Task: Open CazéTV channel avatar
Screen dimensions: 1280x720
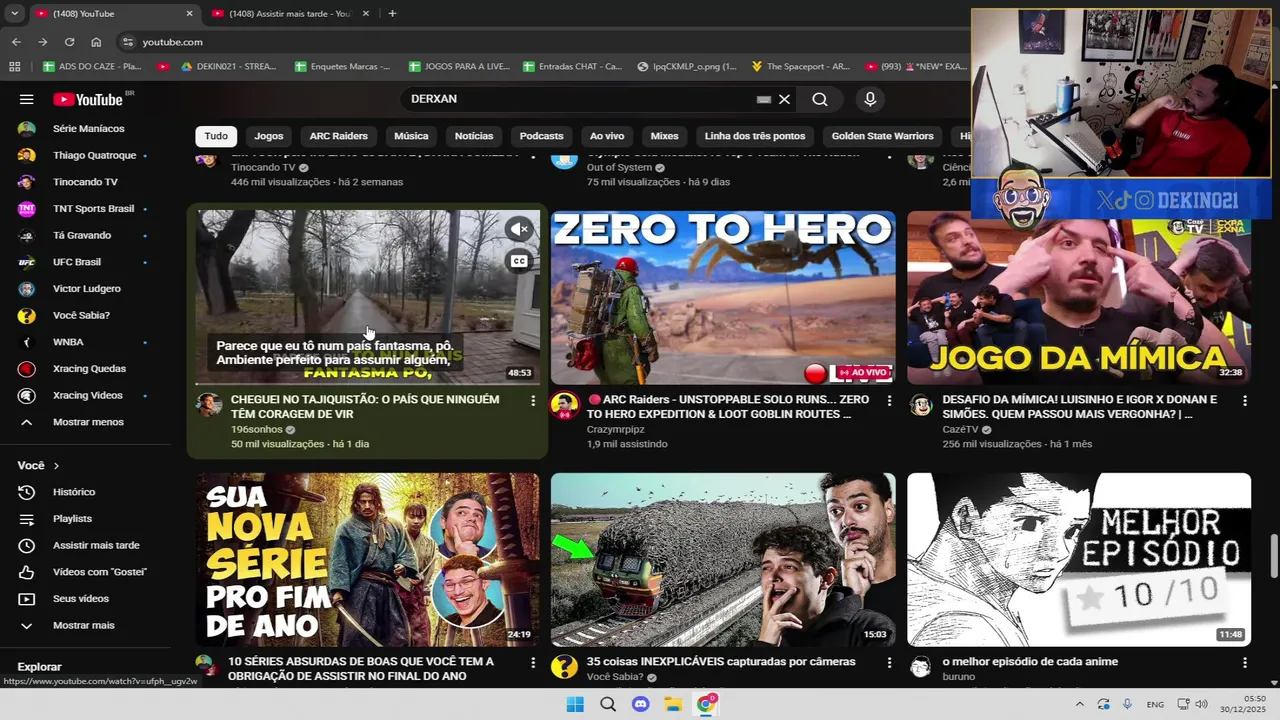Action: (x=920, y=405)
